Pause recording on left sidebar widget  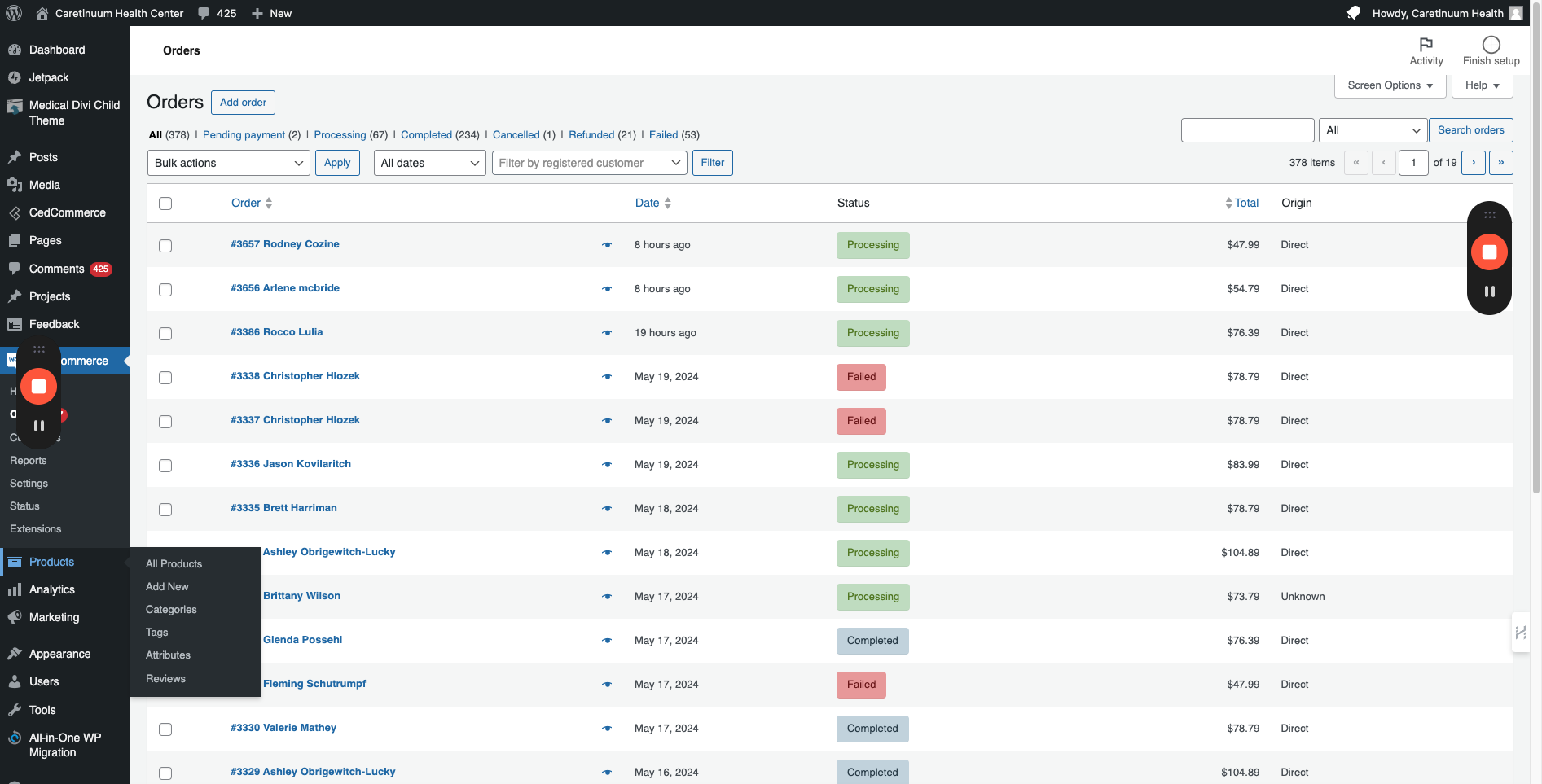(x=38, y=425)
